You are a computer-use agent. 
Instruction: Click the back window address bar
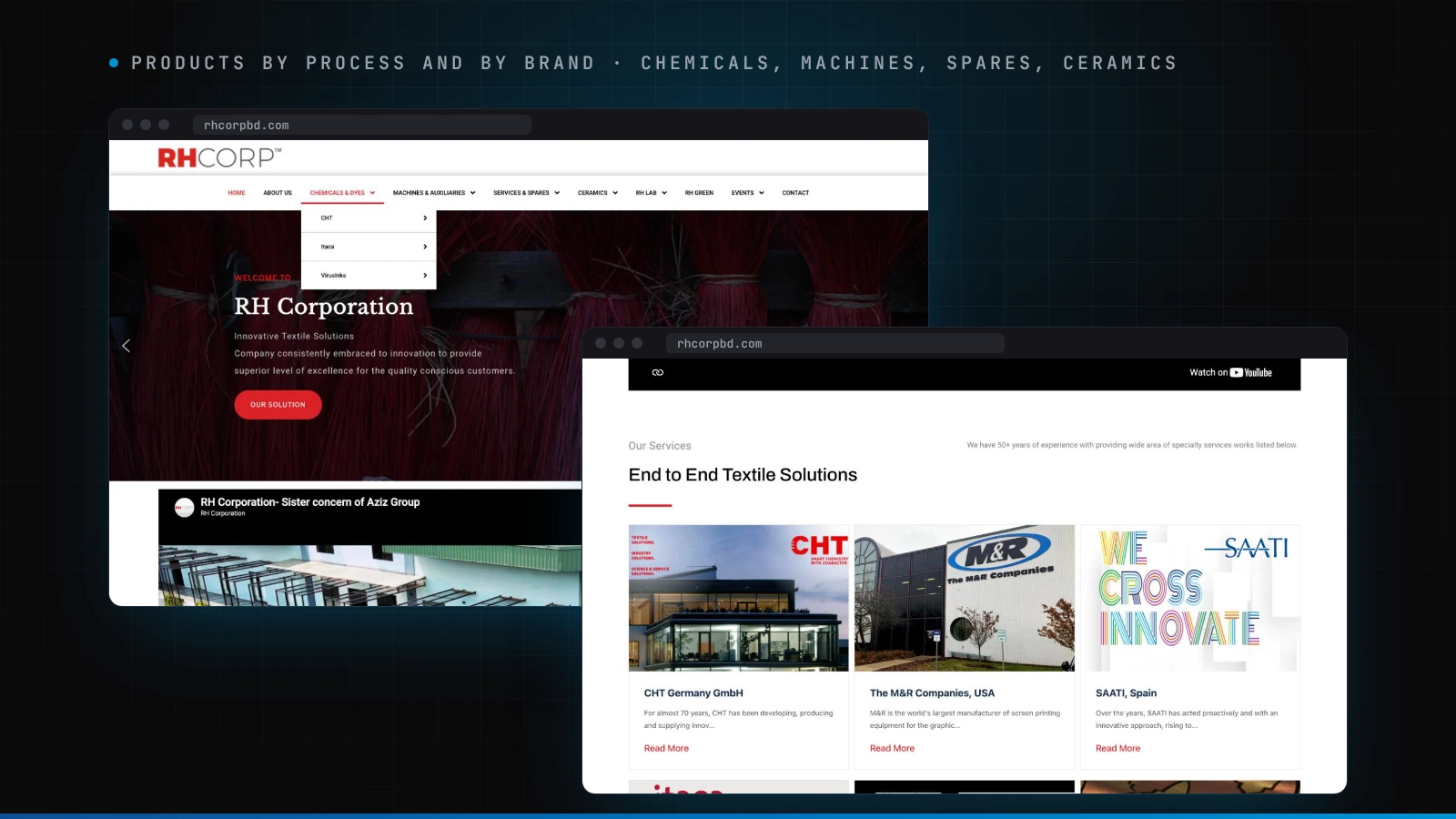361,126
